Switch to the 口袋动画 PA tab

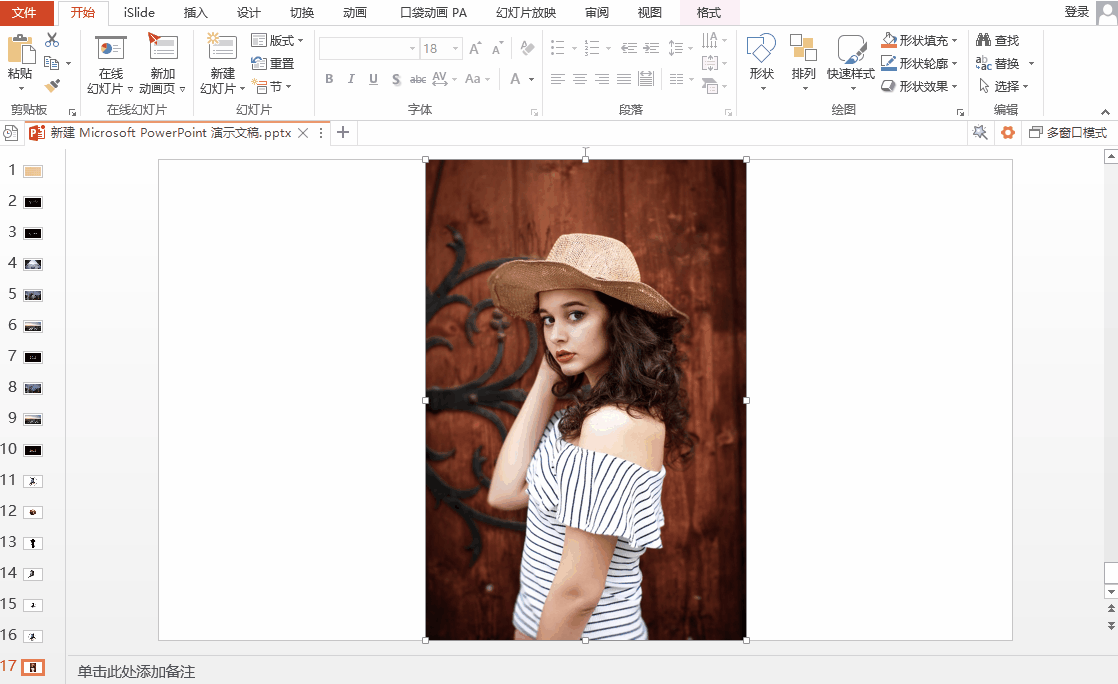click(x=433, y=13)
